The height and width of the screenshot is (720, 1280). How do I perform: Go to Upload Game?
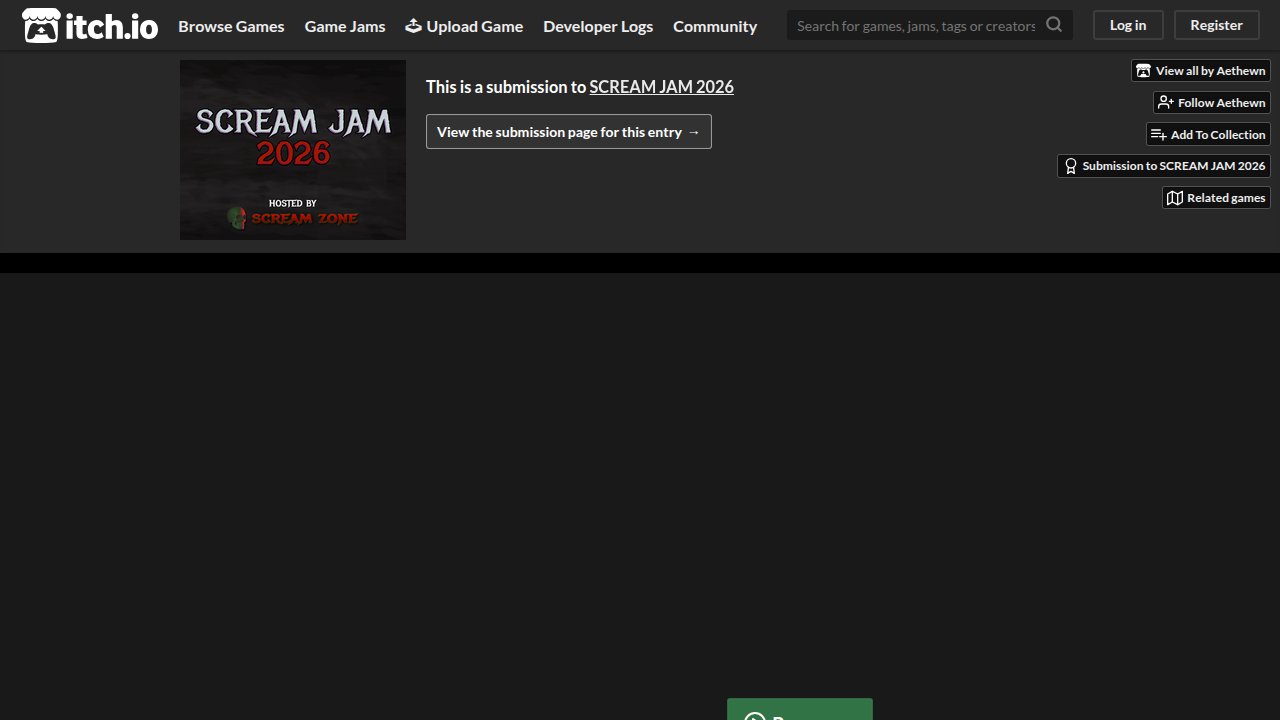click(464, 26)
